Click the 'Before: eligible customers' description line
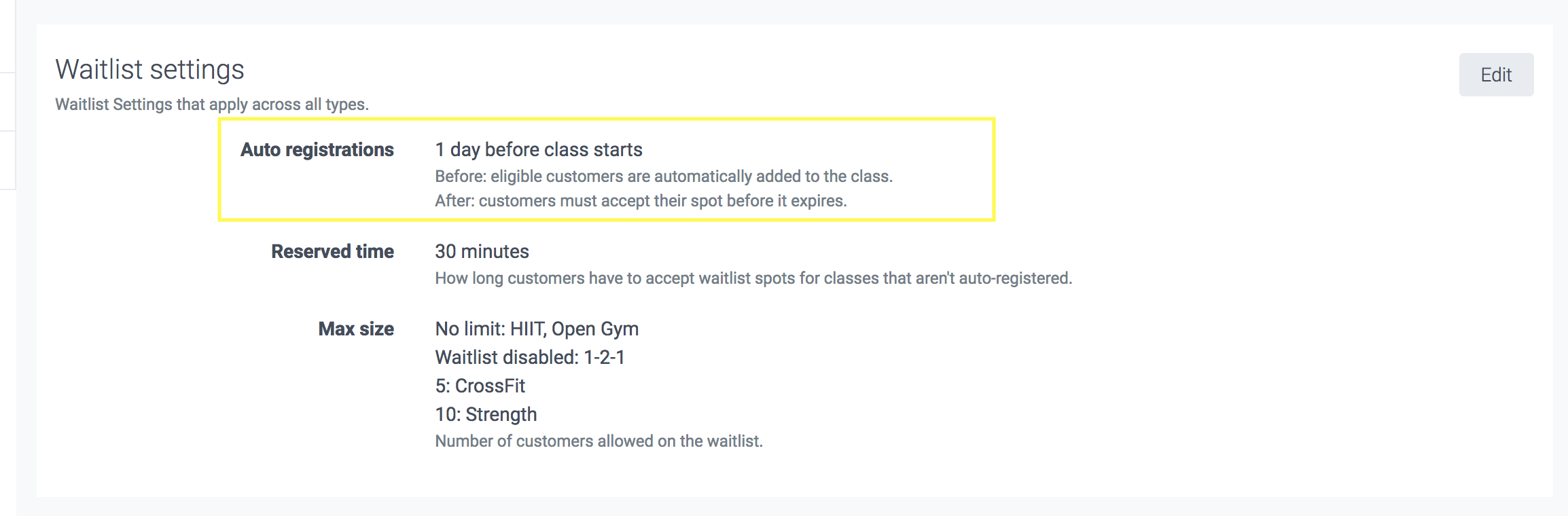This screenshot has height=516, width=1568. pyautogui.click(x=663, y=177)
